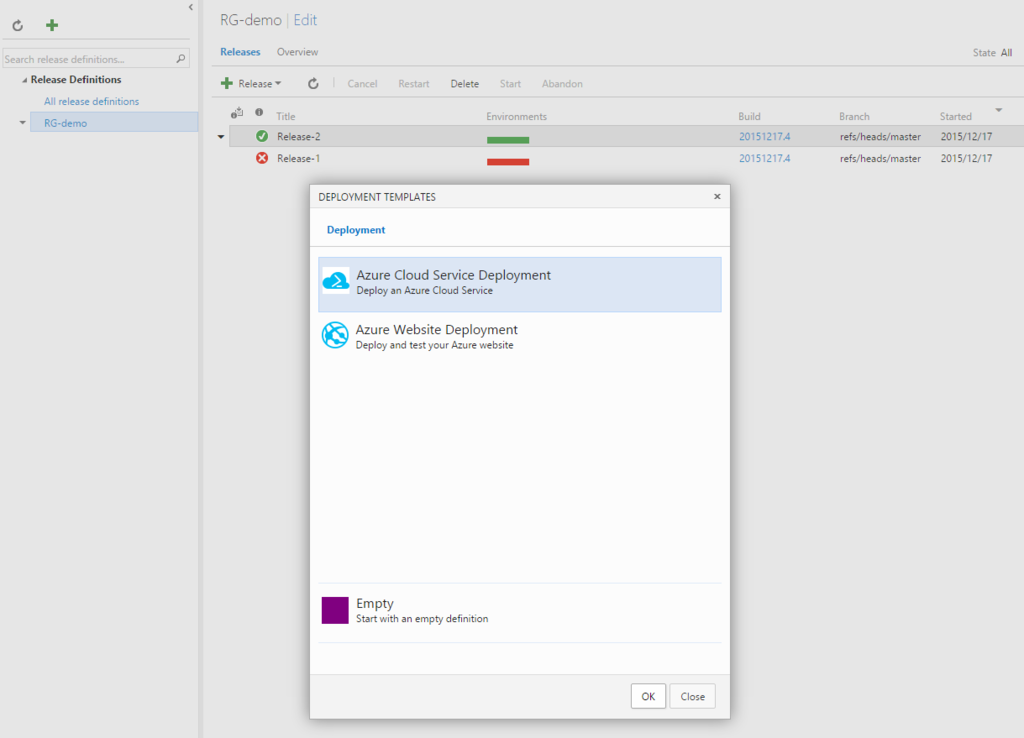This screenshot has height=738, width=1024.
Task: Click Cancel in releases toolbar
Action: coord(362,84)
